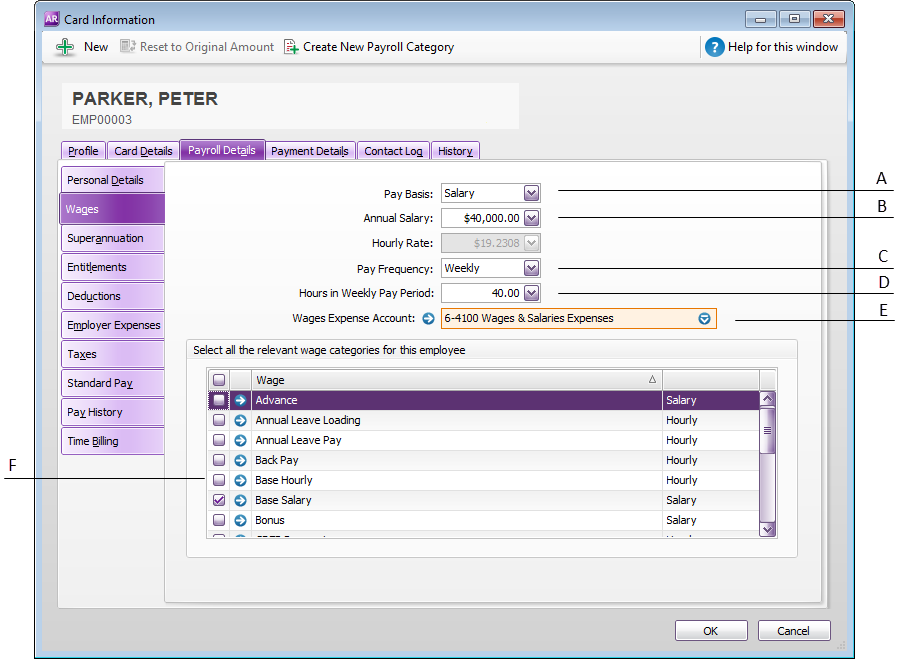
Task: Expand the Wages Expense Account dropdown arrow
Action: coord(704,319)
